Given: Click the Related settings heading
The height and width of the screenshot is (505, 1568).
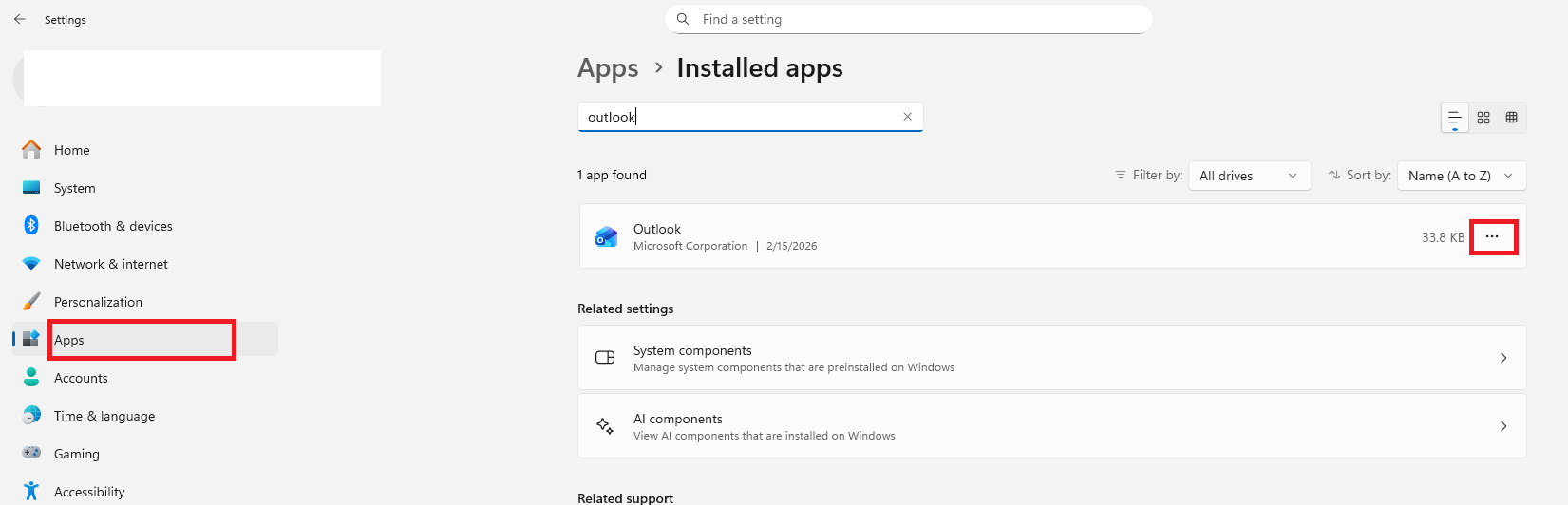Looking at the screenshot, I should click(x=626, y=309).
